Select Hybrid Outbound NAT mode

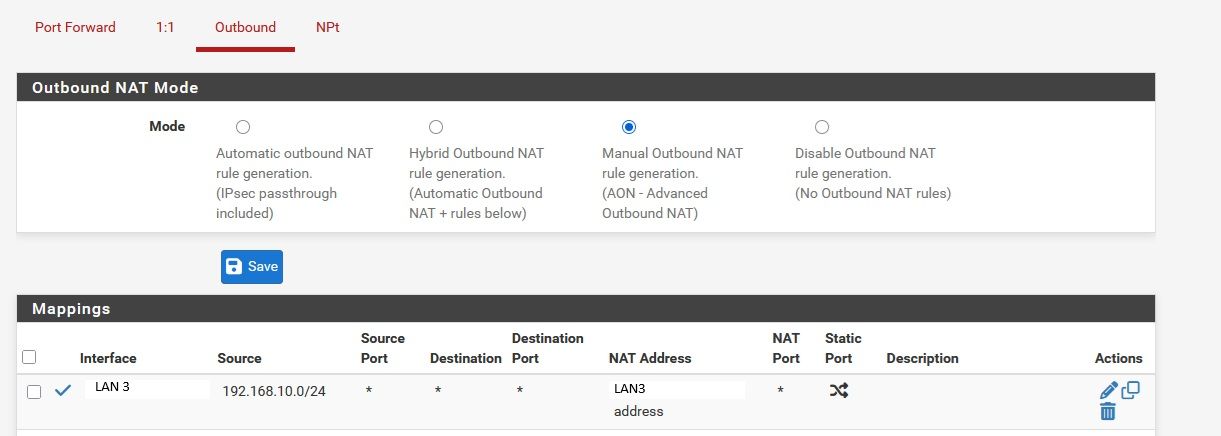(x=436, y=127)
